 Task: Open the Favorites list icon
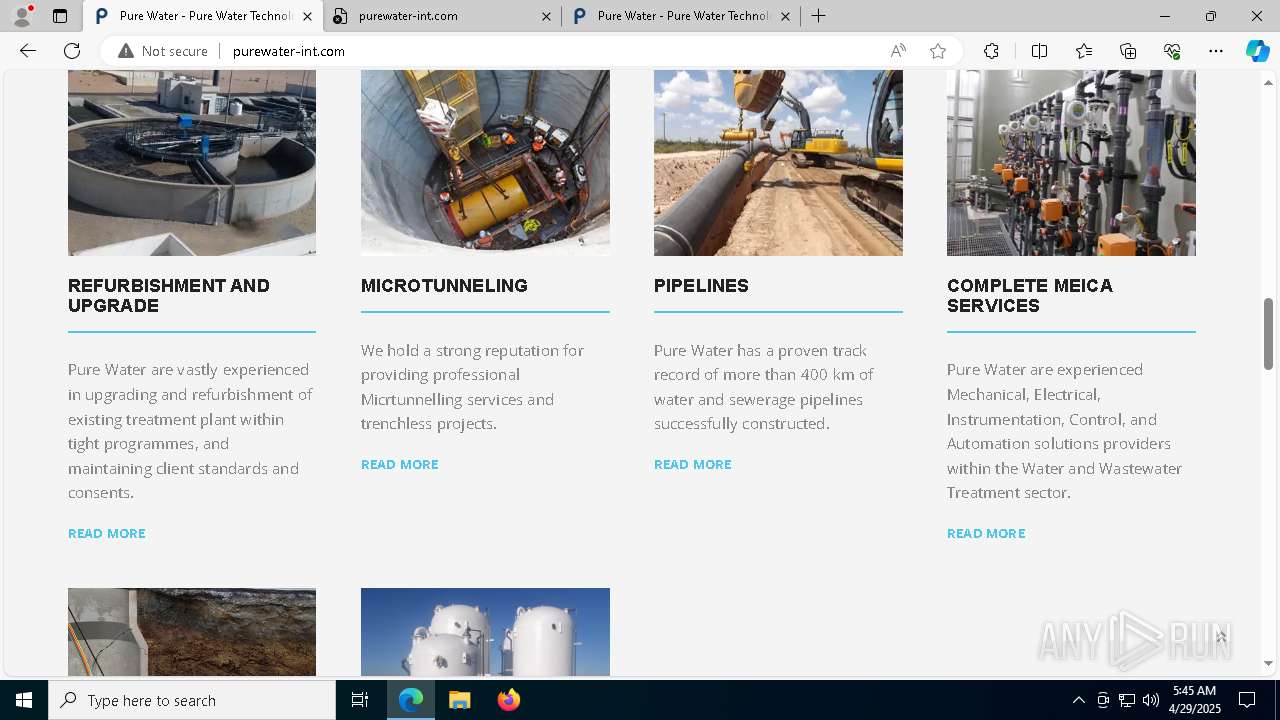pyautogui.click(x=1084, y=51)
